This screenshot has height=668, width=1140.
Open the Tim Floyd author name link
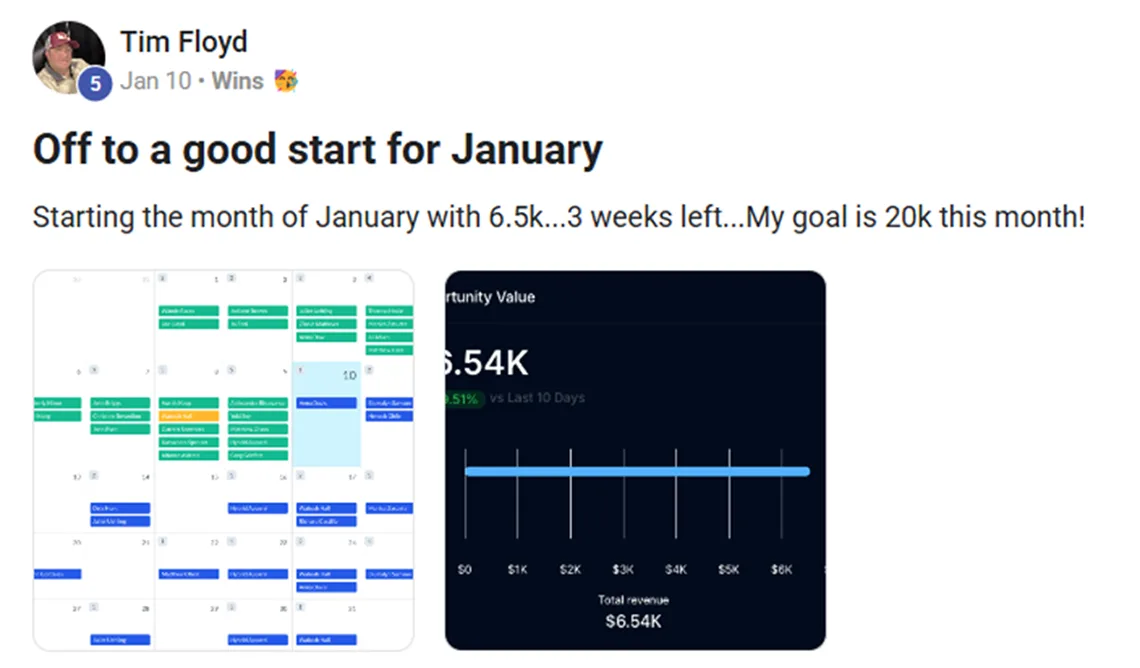click(183, 42)
